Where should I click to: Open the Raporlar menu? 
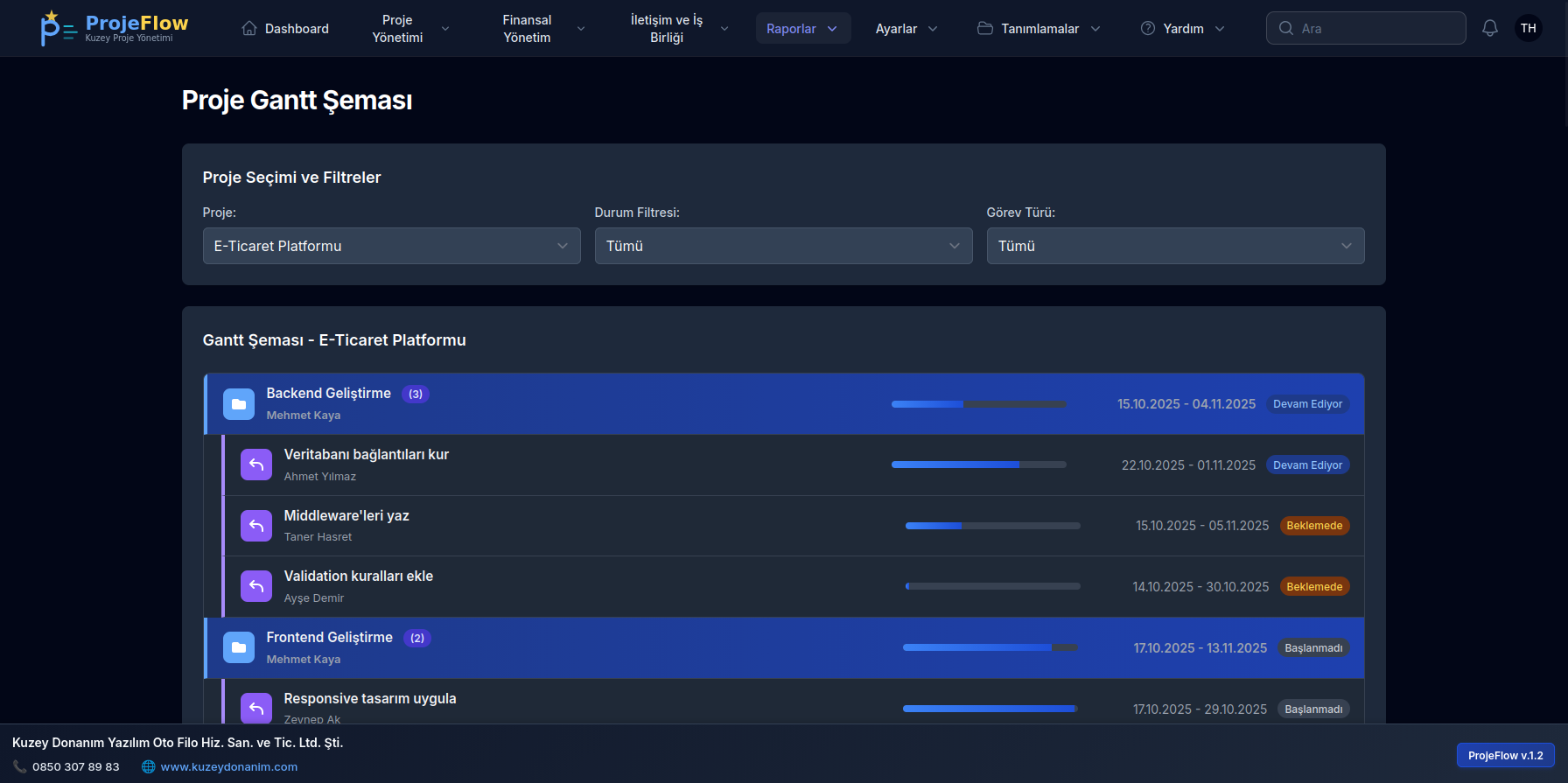[x=802, y=29]
